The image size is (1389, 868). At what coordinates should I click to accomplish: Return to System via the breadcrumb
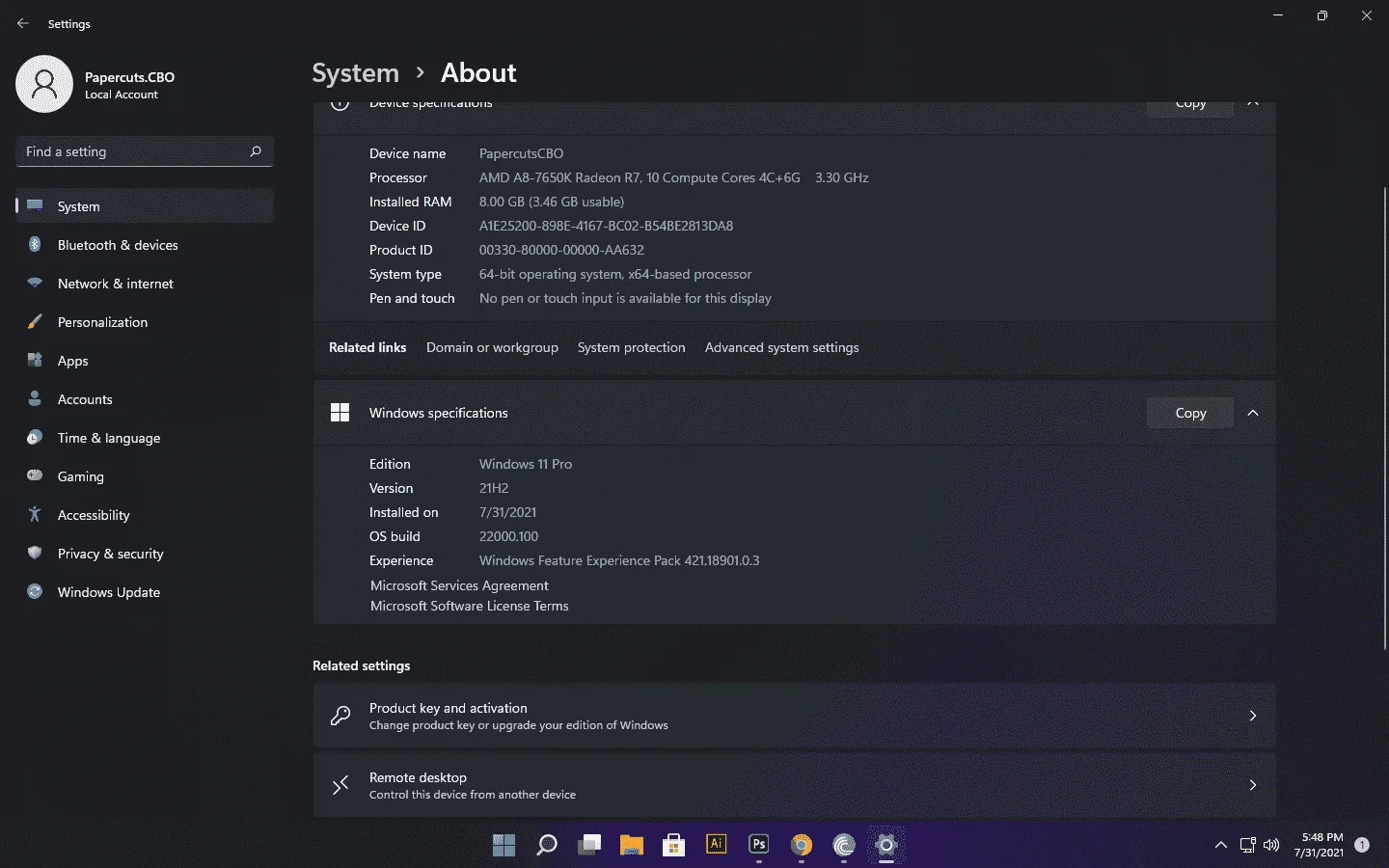[x=355, y=73]
